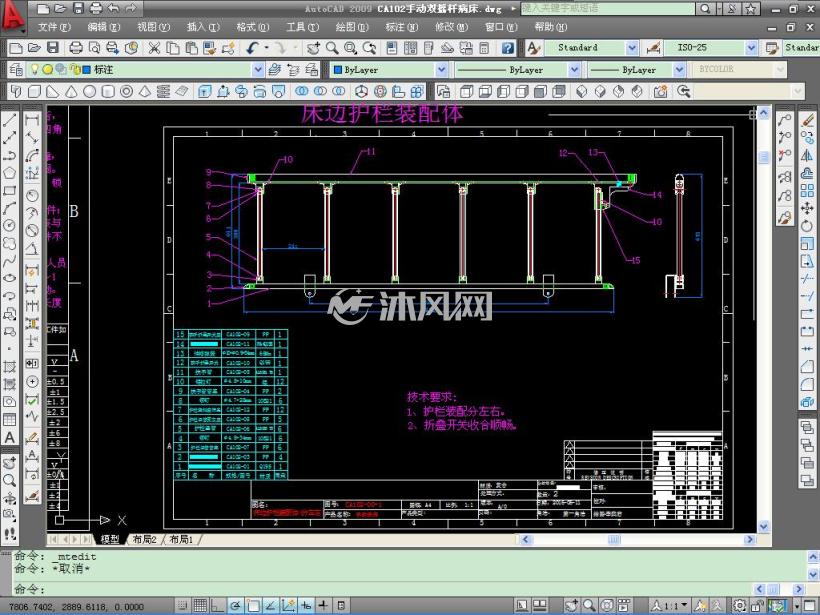Switch to the 布局1 layout tab
820x615 pixels.
(181, 539)
